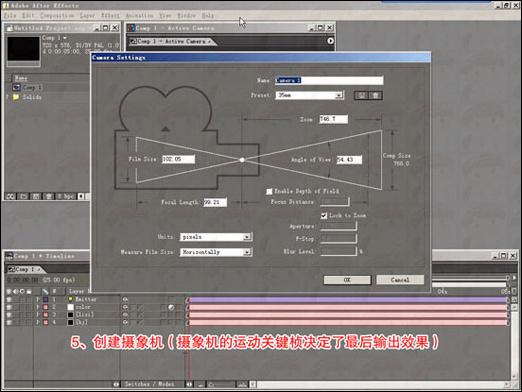Expand layer 3 [lizi] properties
Image resolution: width=522 pixels, height=392 pixels.
tap(38, 315)
